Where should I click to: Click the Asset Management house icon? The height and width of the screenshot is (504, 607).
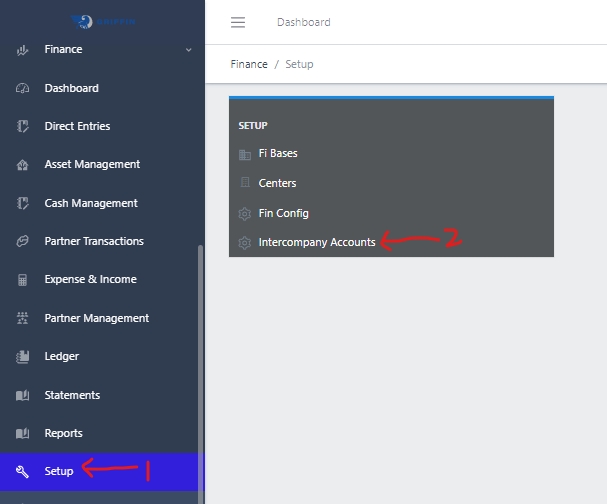[x=22, y=165]
